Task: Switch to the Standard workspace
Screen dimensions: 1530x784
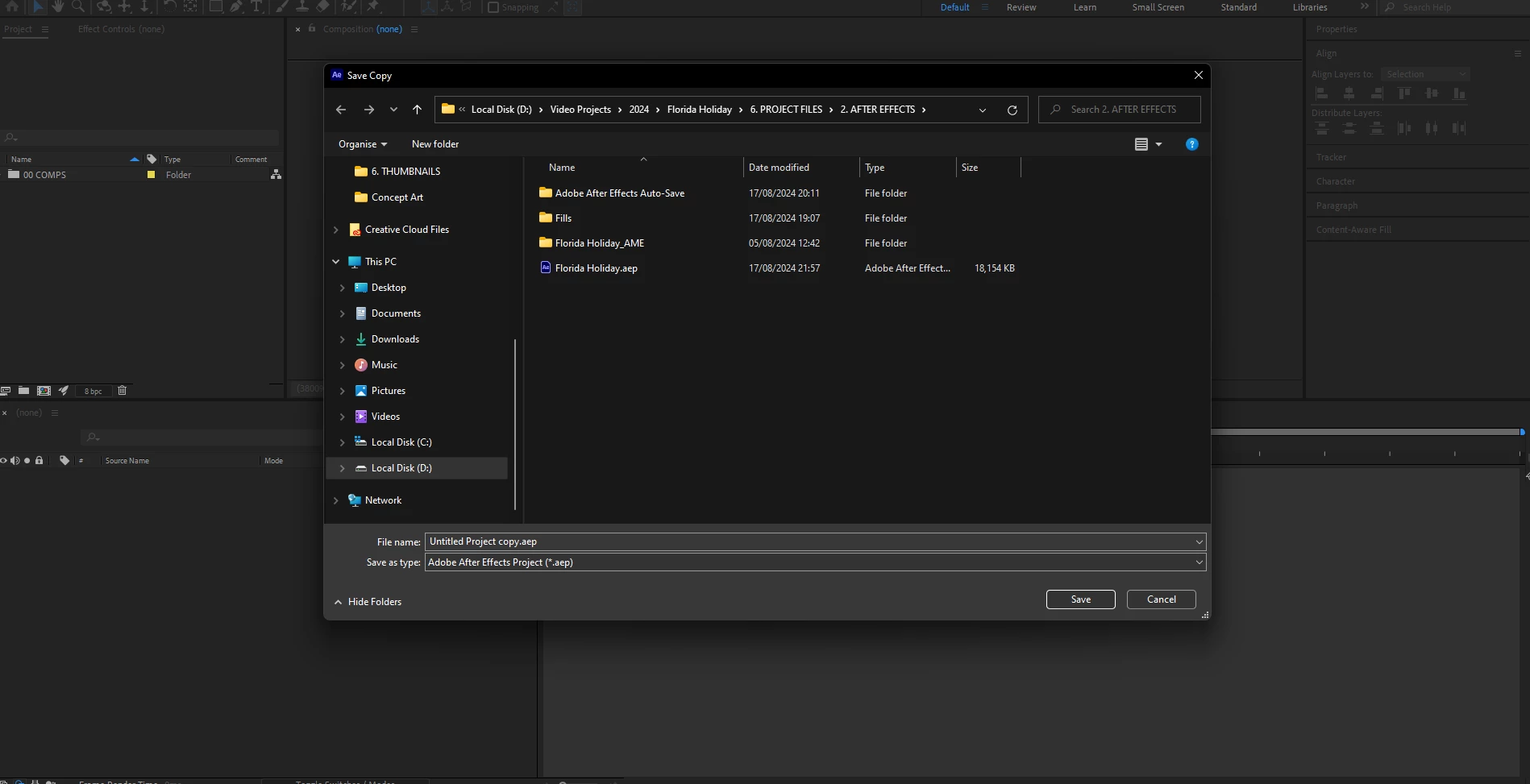Action: (1239, 7)
